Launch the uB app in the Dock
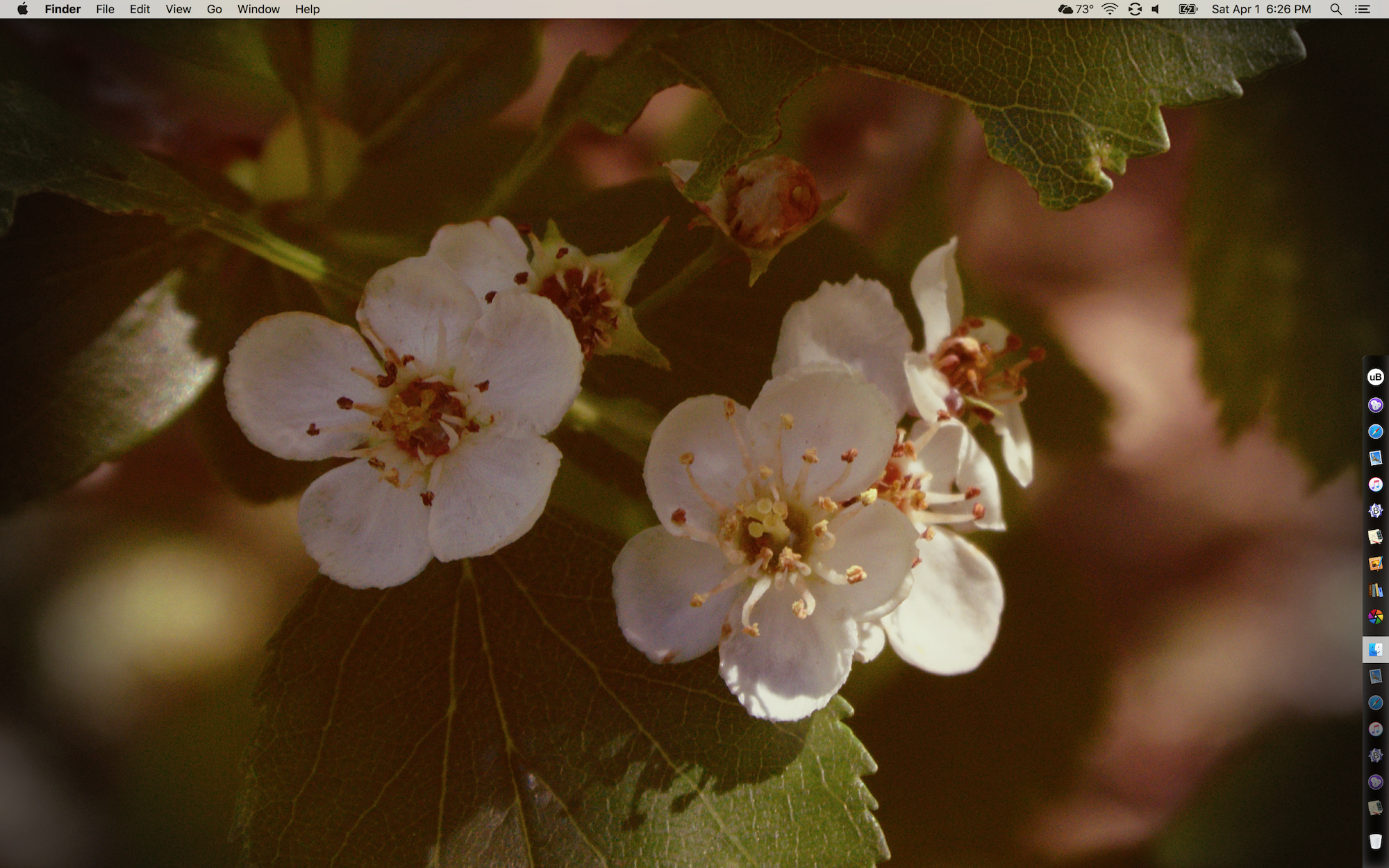The height and width of the screenshot is (868, 1389). [x=1375, y=377]
